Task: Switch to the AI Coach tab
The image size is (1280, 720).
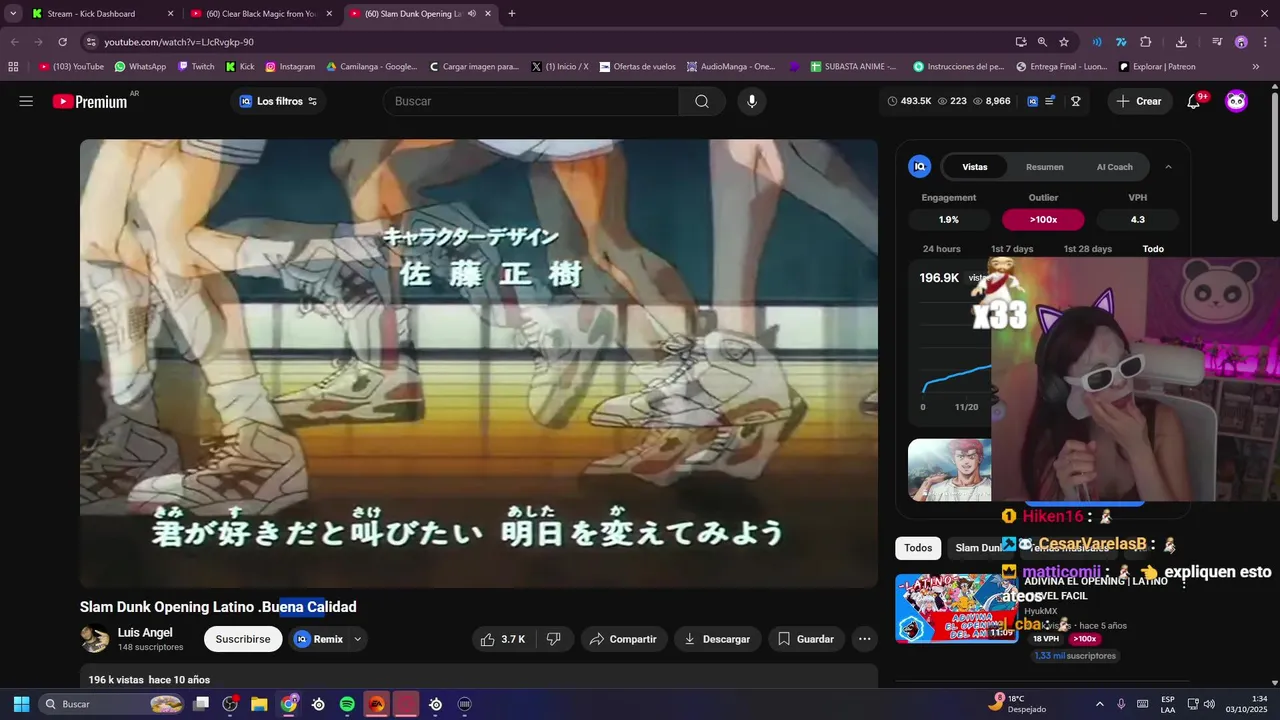Action: tap(1115, 167)
